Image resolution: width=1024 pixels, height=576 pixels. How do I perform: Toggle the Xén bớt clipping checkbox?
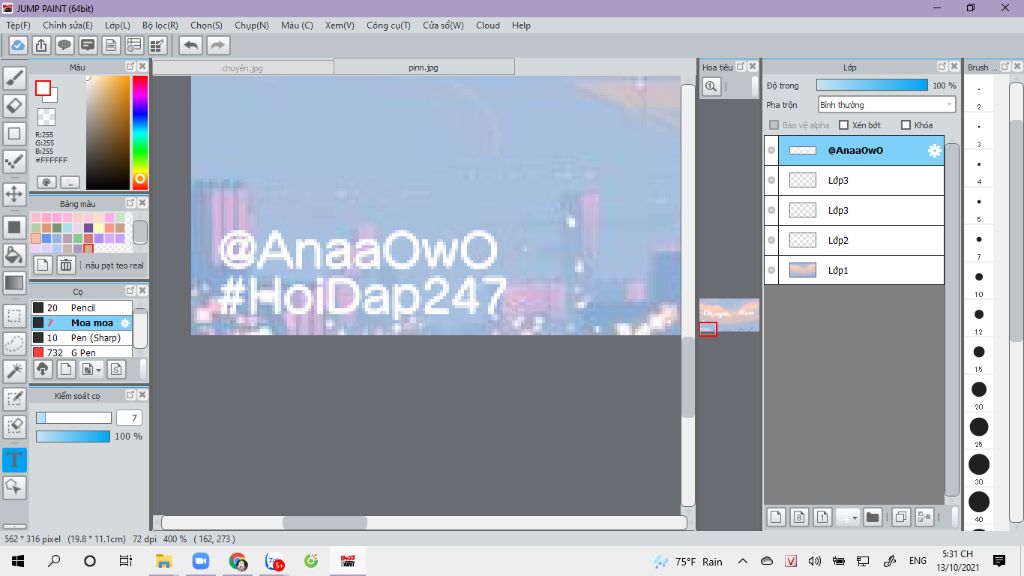click(x=844, y=125)
